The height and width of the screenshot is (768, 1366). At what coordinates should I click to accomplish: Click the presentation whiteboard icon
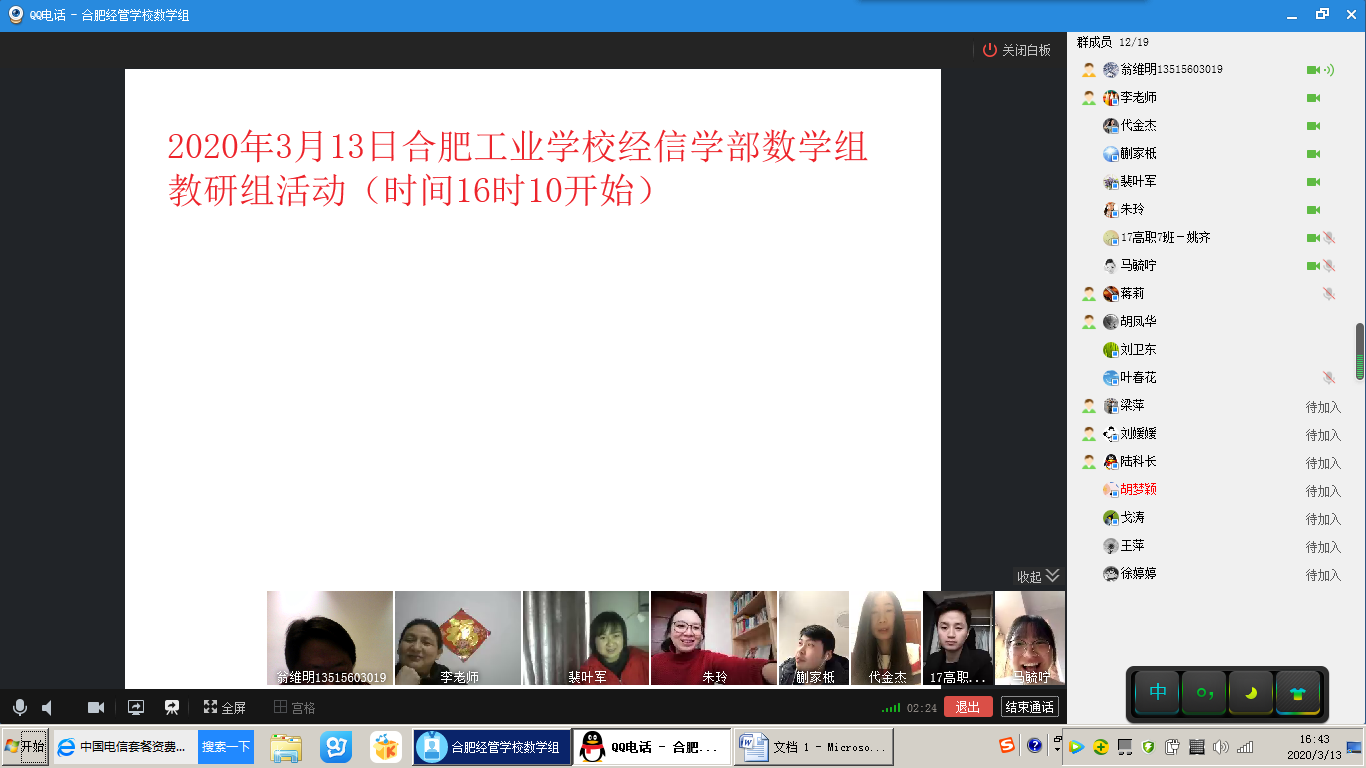(x=172, y=707)
